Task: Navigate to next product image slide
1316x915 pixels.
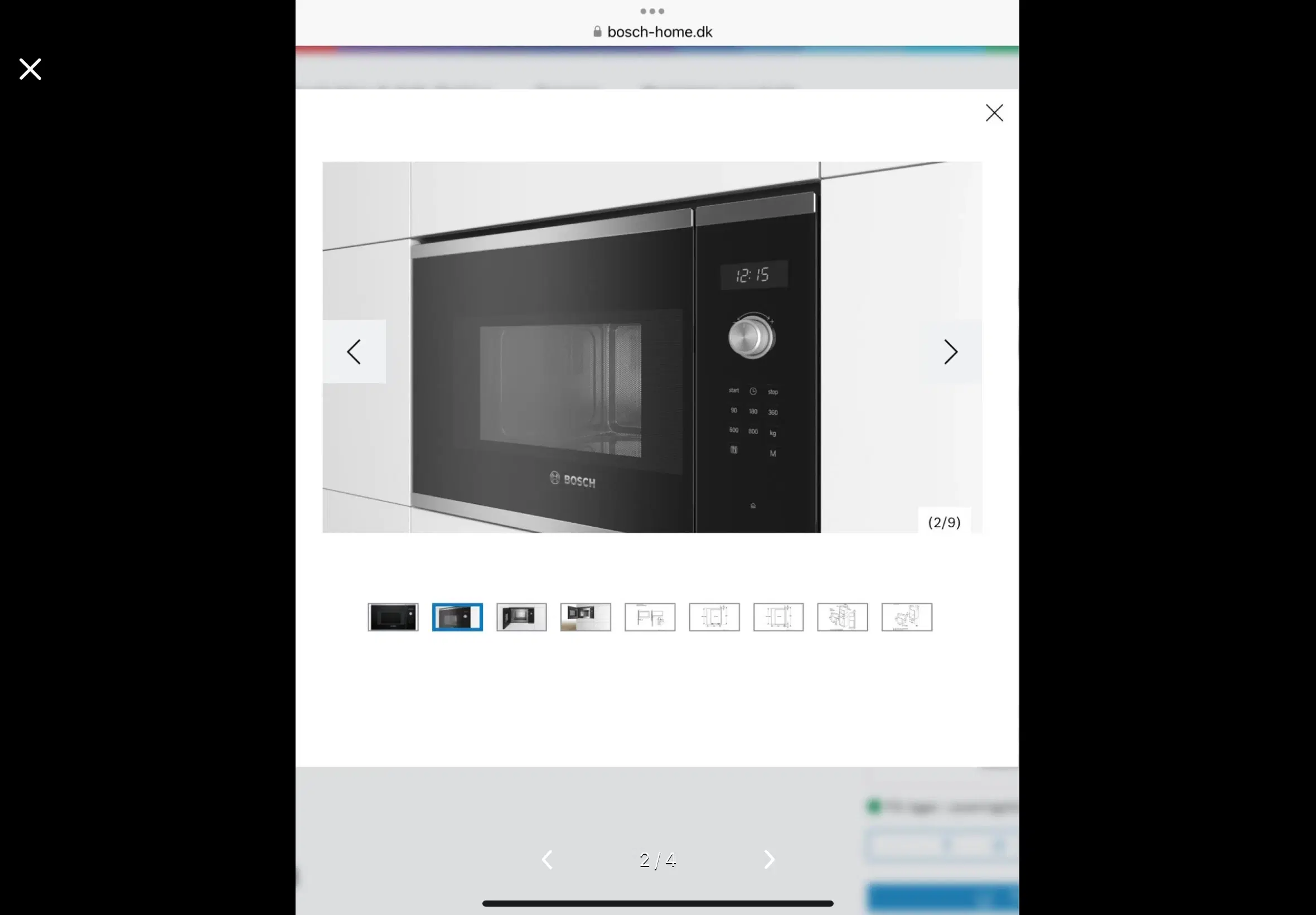Action: click(949, 351)
